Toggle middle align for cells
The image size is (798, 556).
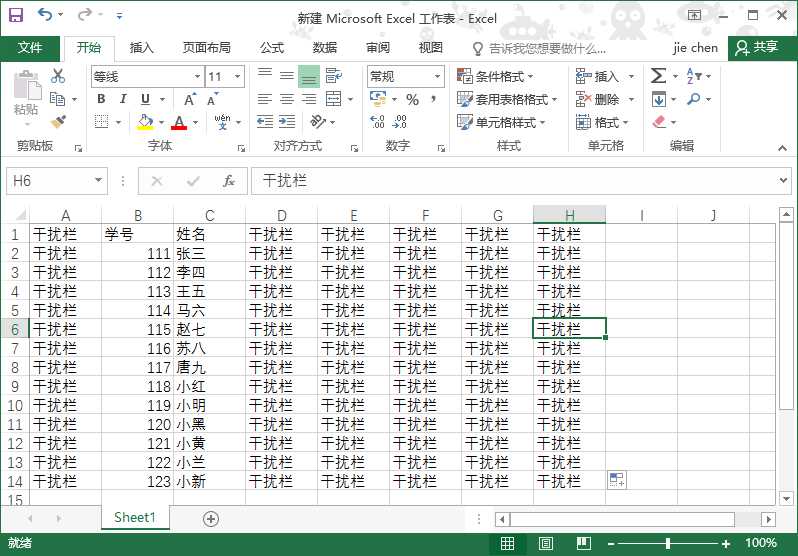click(x=287, y=76)
